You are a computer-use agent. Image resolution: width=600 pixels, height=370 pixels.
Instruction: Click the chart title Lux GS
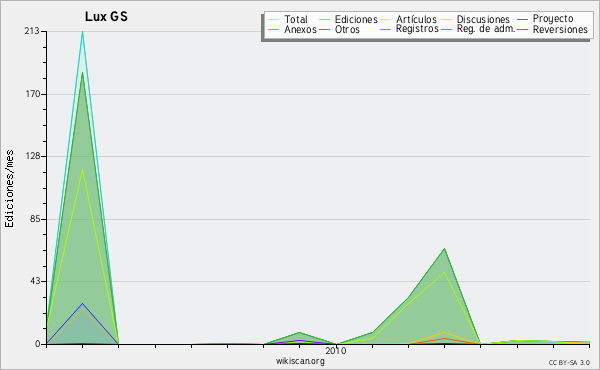pos(106,16)
